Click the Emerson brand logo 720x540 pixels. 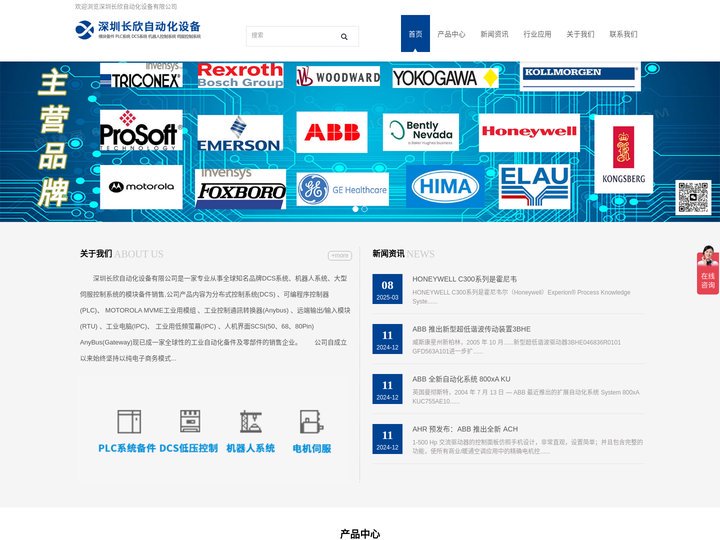pos(240,133)
